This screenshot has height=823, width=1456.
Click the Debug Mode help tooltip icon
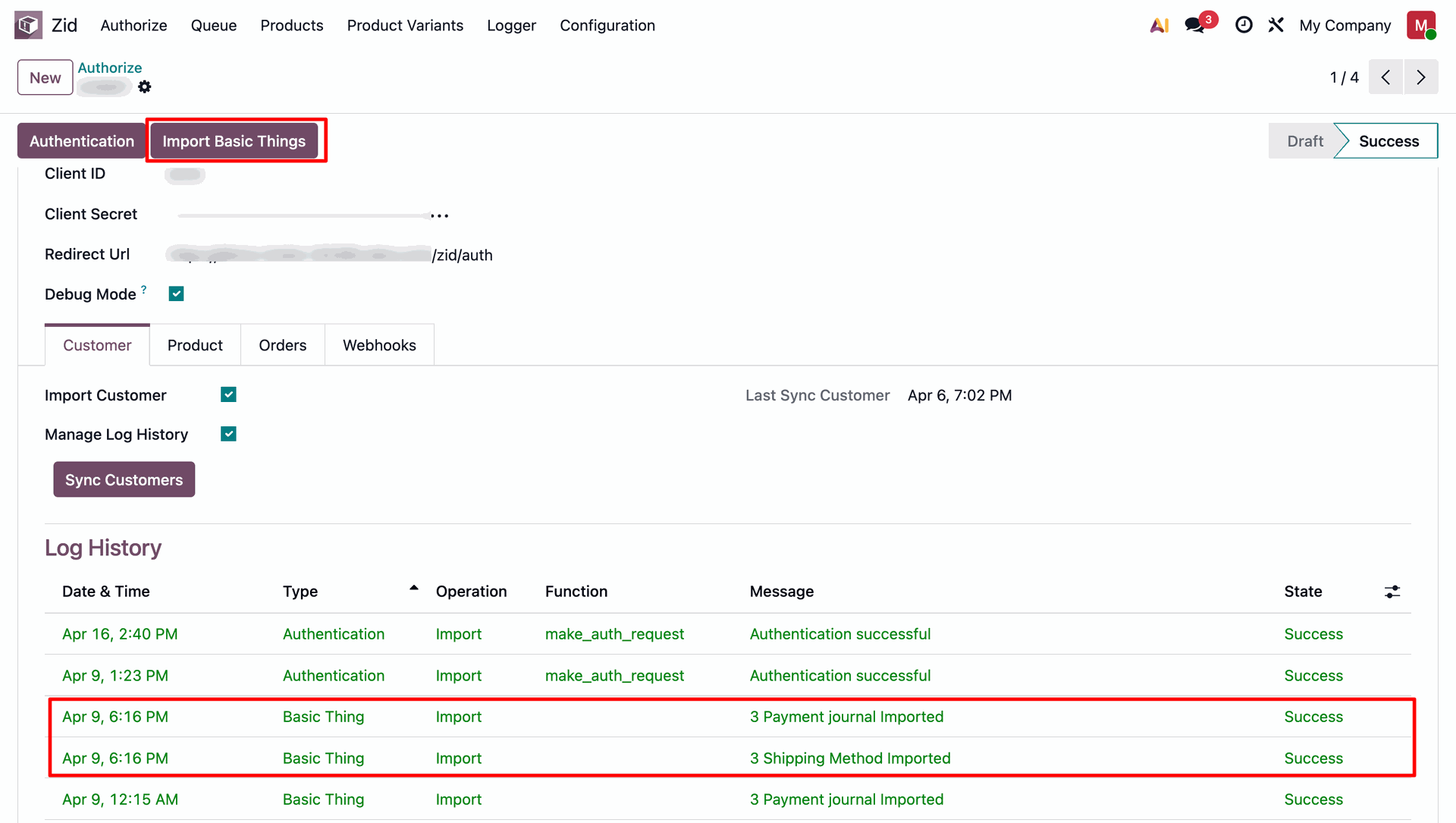coord(144,289)
